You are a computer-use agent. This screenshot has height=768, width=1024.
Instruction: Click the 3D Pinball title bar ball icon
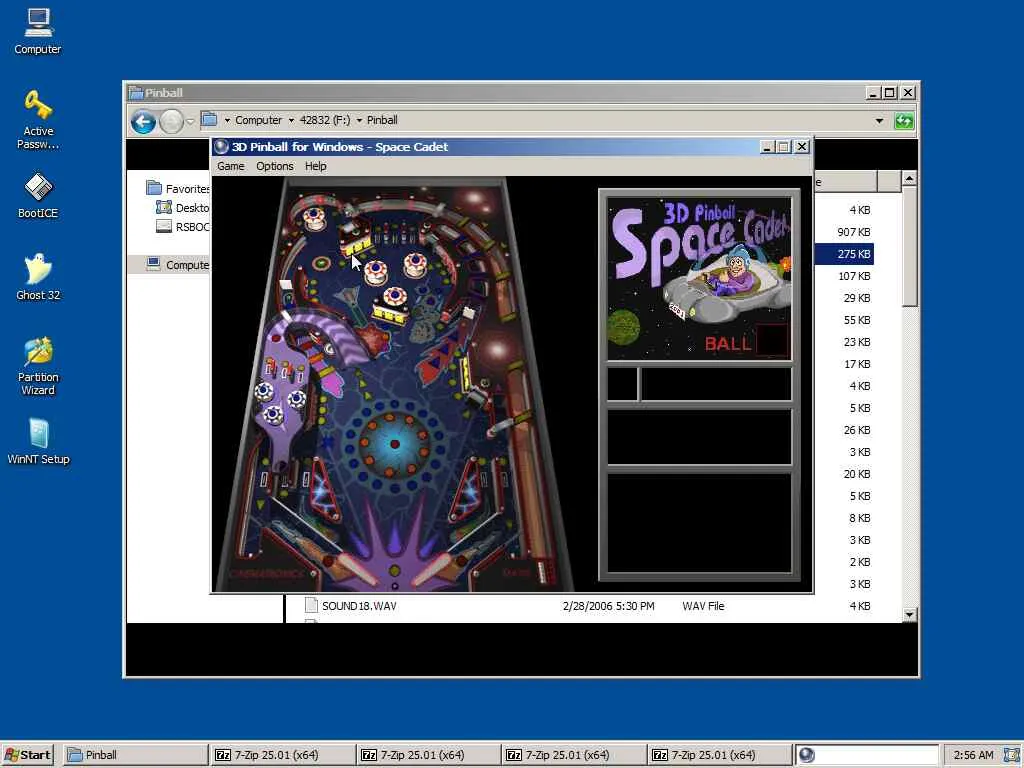click(221, 147)
